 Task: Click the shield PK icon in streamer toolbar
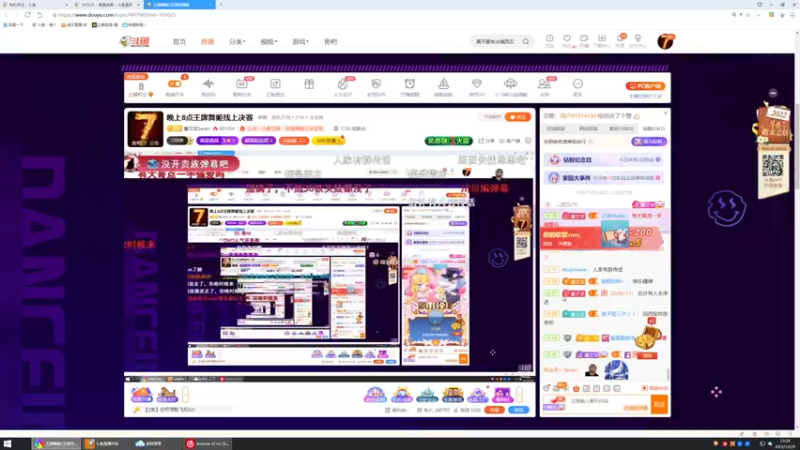pos(376,84)
